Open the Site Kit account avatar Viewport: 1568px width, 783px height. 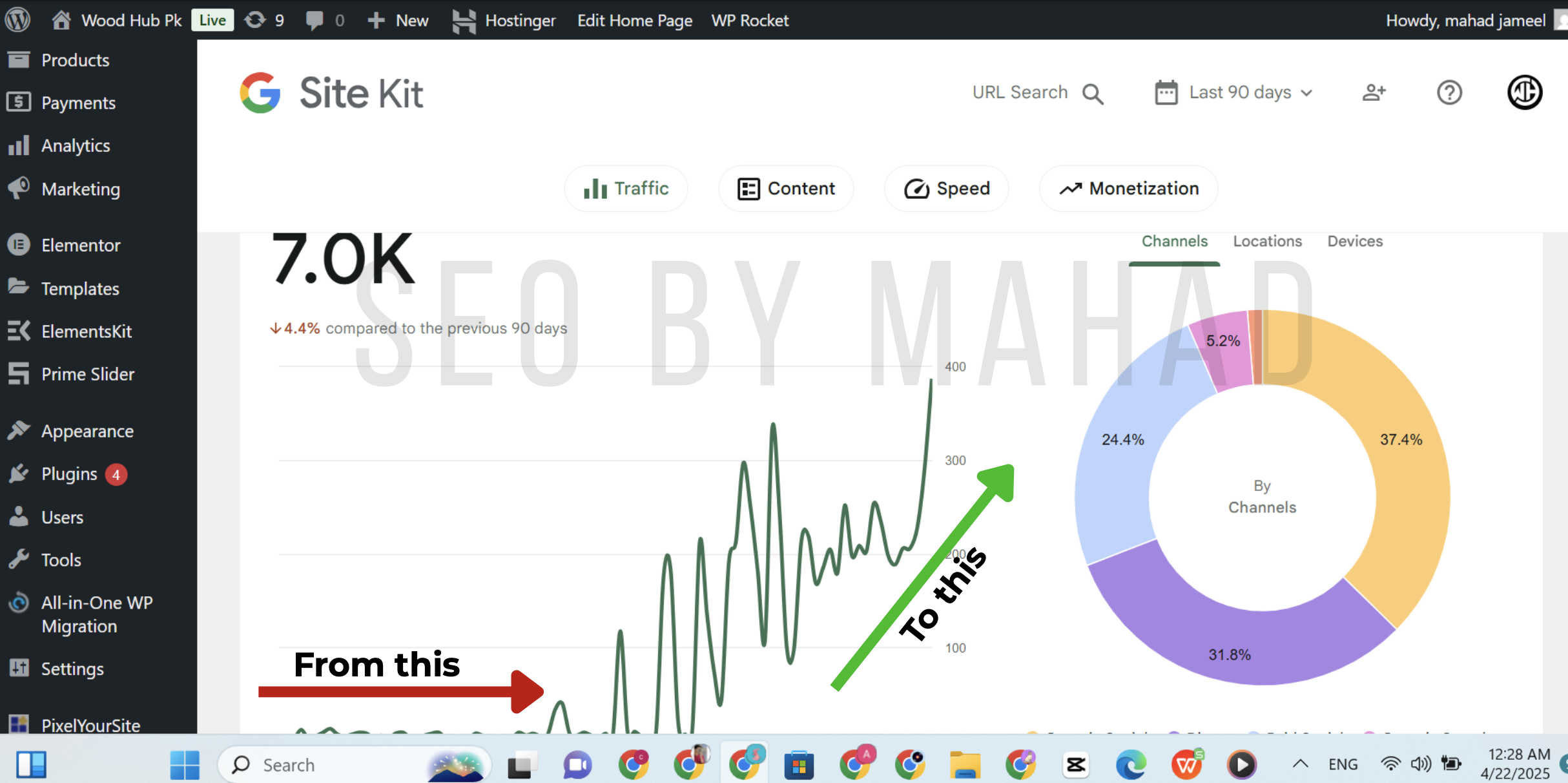1524,92
